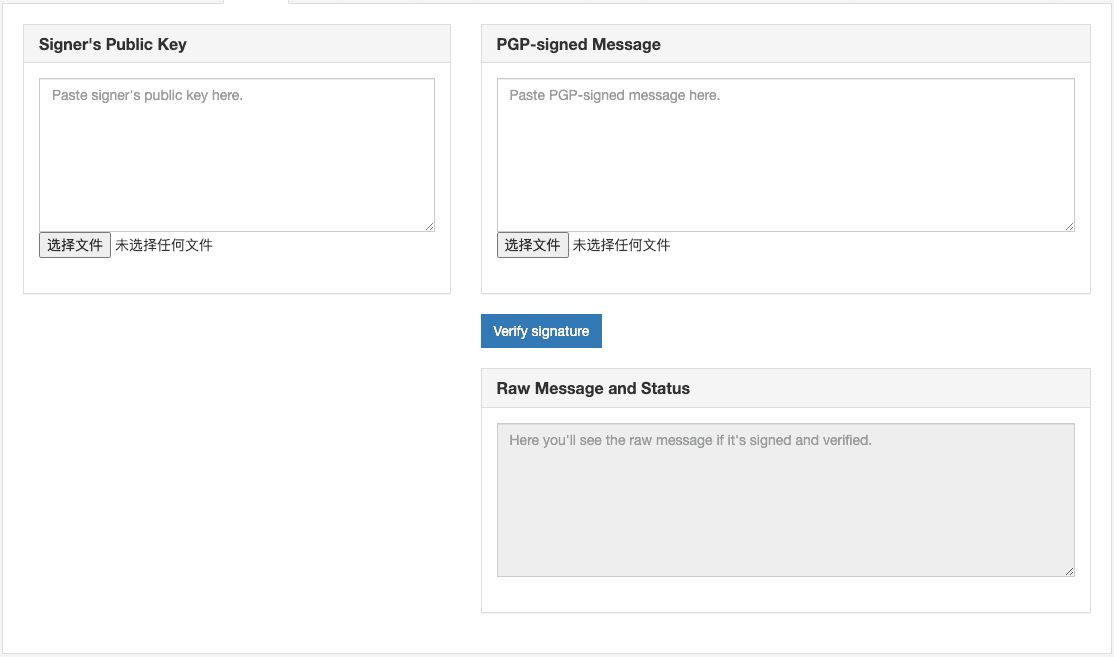
Task: Select the "PGP-signed Message" panel heading
Action: 579,45
